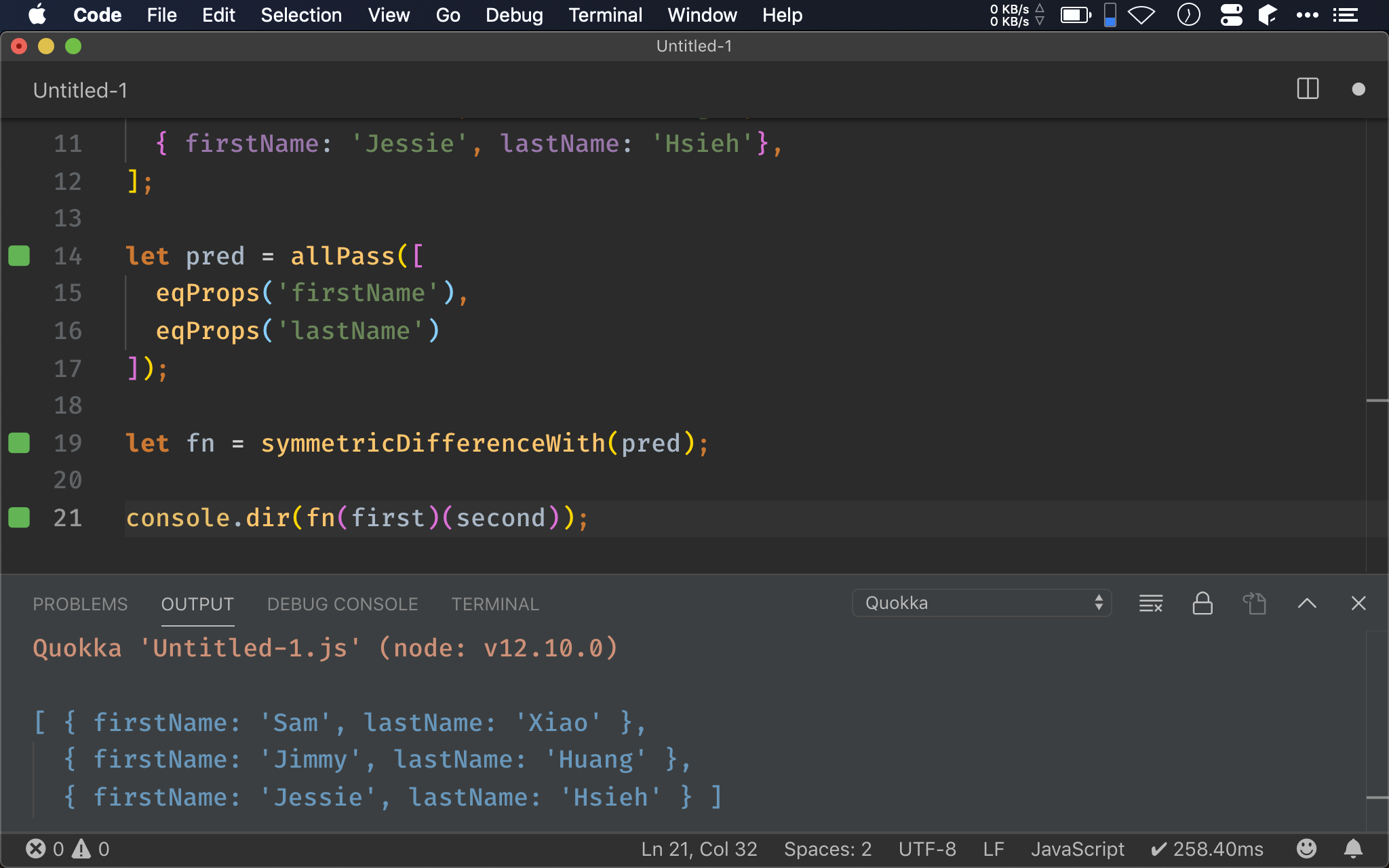Click the Quokka 'Untitled-1.js' output header
1389x868 pixels.
tap(326, 648)
